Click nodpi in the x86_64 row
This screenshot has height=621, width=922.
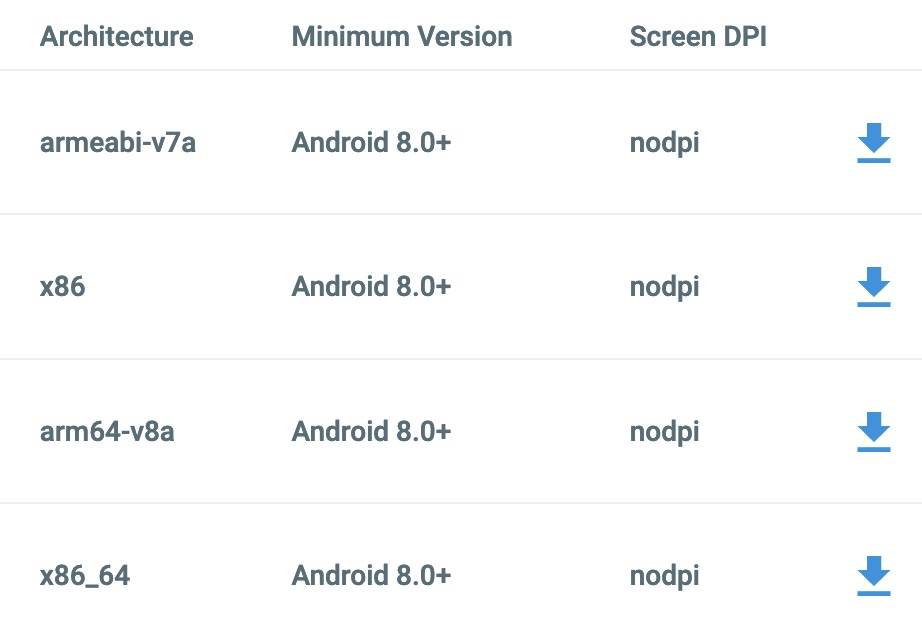[664, 576]
